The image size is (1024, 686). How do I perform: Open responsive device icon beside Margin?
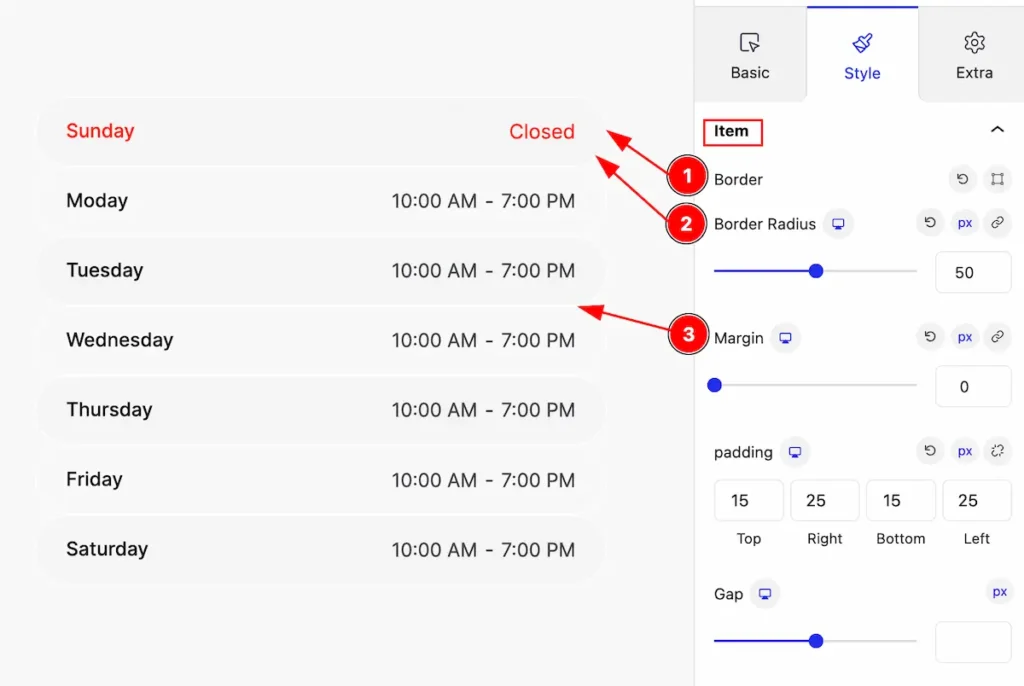click(785, 338)
